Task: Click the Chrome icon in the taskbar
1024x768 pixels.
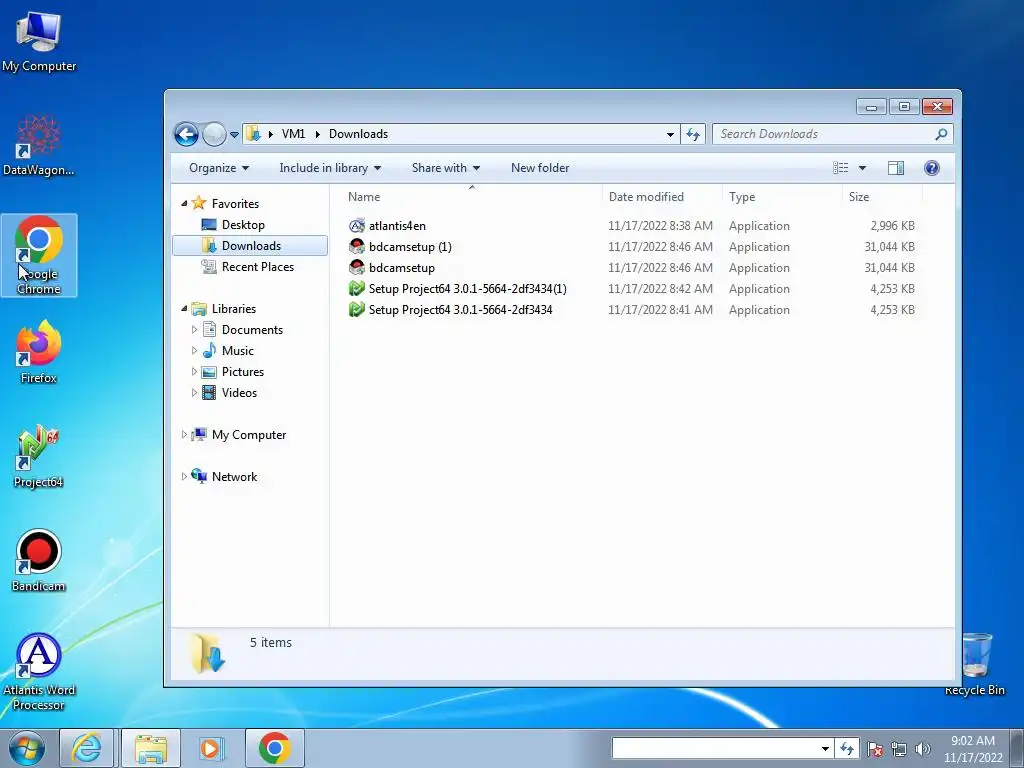Action: pos(274,748)
